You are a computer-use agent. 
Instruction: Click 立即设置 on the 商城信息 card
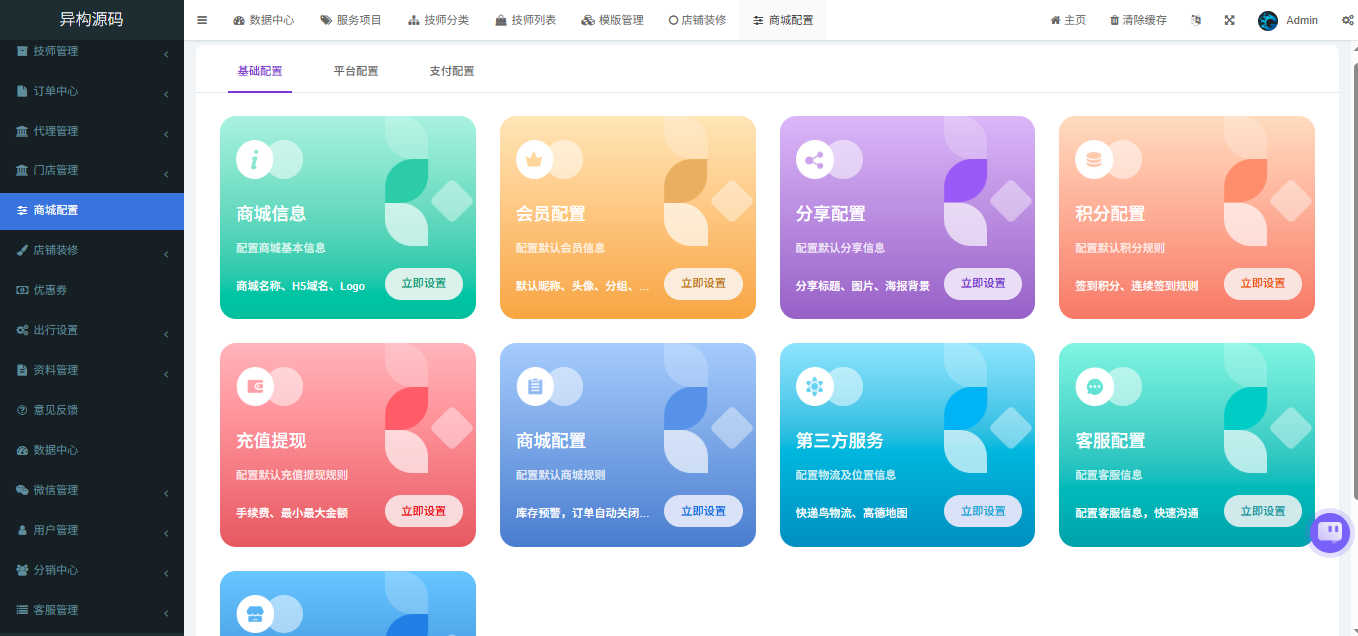[x=424, y=284]
